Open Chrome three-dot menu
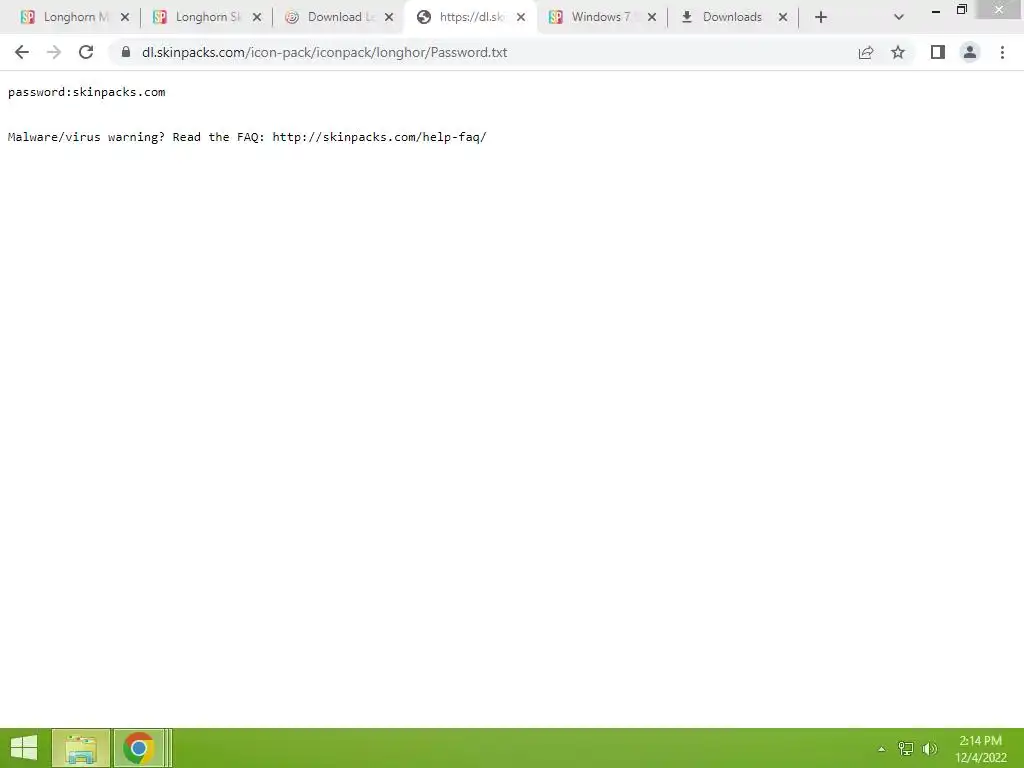The image size is (1024, 768). (x=1002, y=52)
